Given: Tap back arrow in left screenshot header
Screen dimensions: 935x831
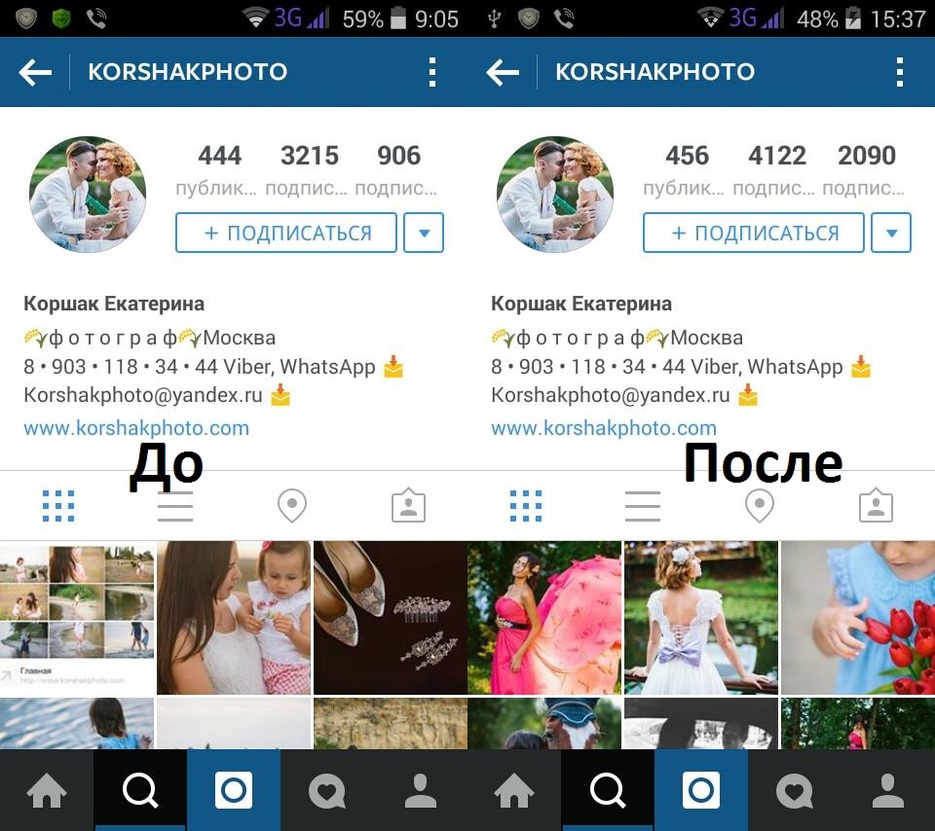Looking at the screenshot, I should [x=35, y=73].
